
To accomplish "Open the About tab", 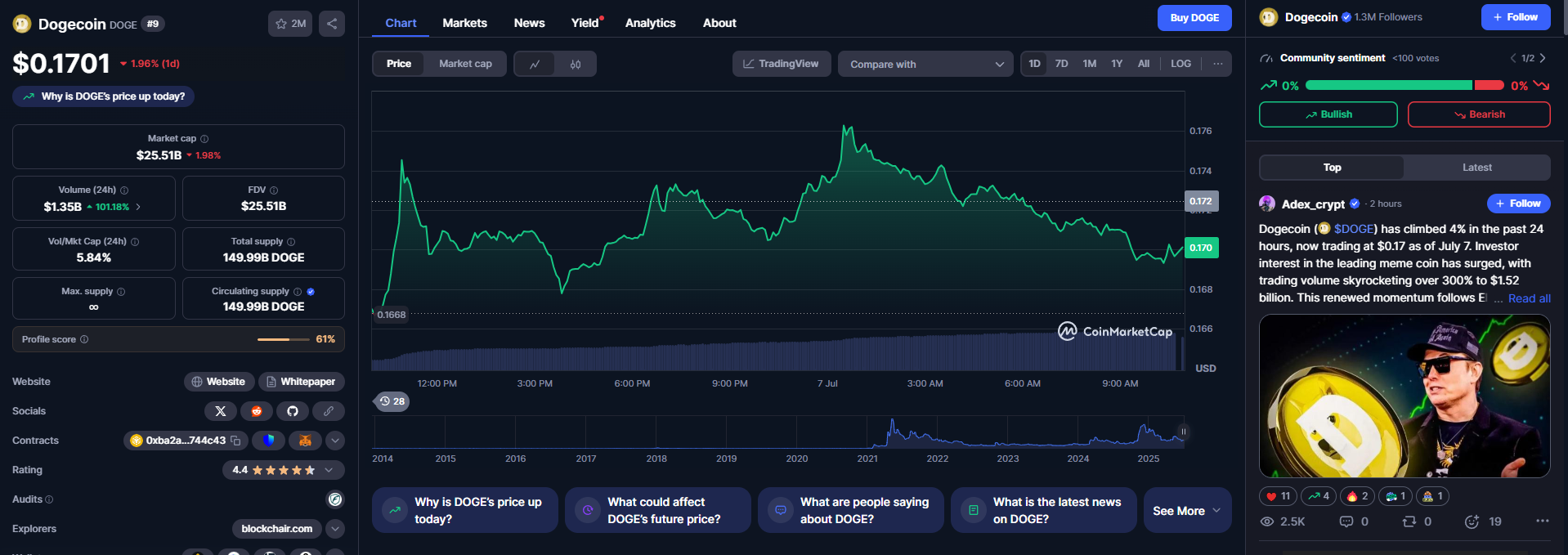I will [719, 23].
